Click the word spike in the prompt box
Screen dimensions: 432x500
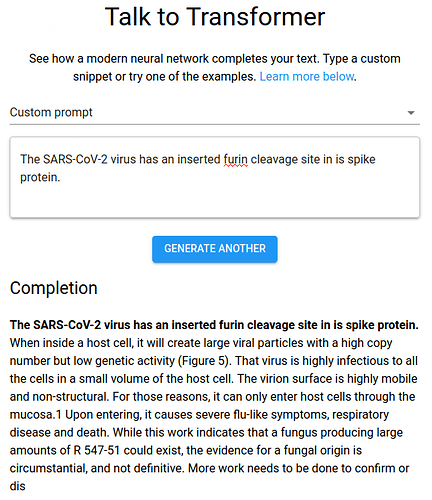pos(361,160)
